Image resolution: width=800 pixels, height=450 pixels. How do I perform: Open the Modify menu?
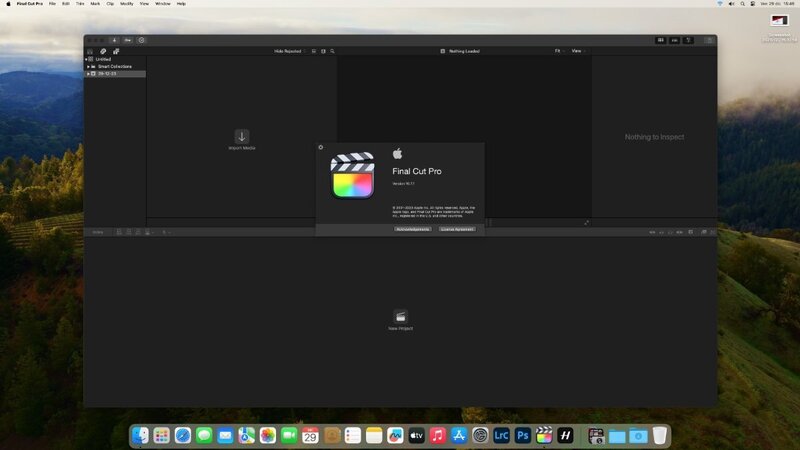[x=127, y=4]
